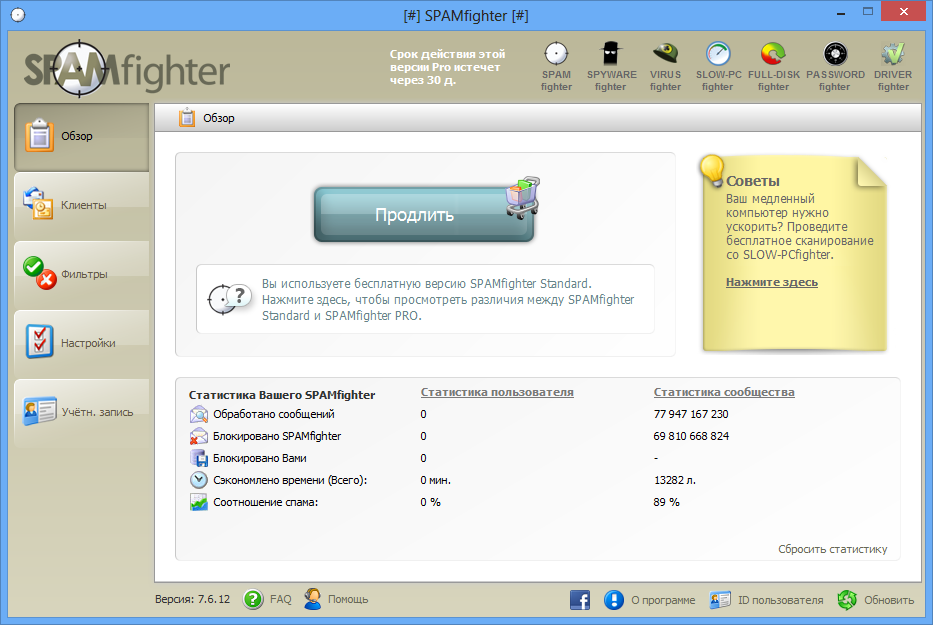Click the crosshair question mark icon
The image size is (933, 625).
[x=228, y=299]
